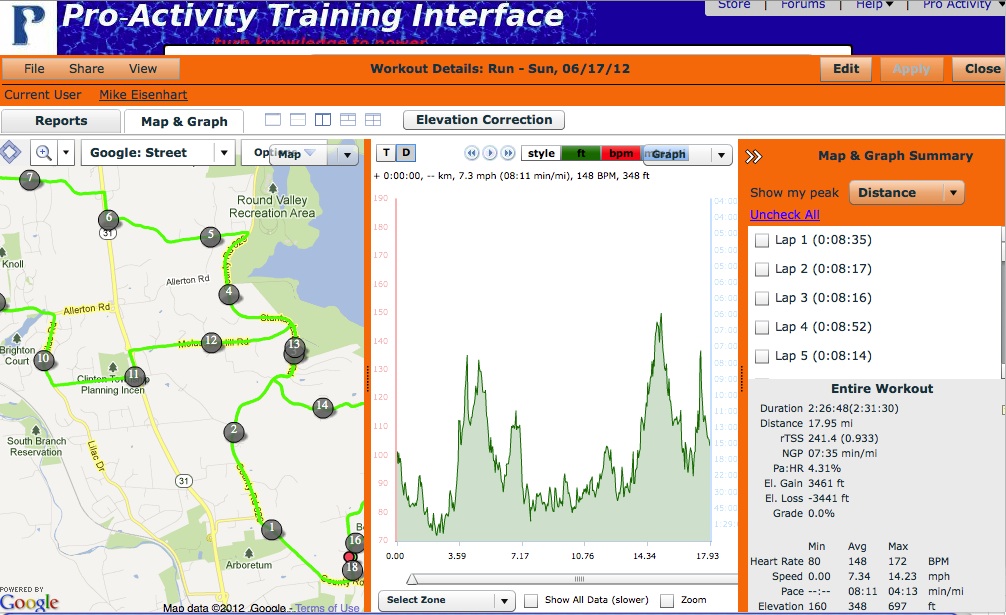Click the Uncheck All link
This screenshot has width=1006, height=615.
[785, 215]
